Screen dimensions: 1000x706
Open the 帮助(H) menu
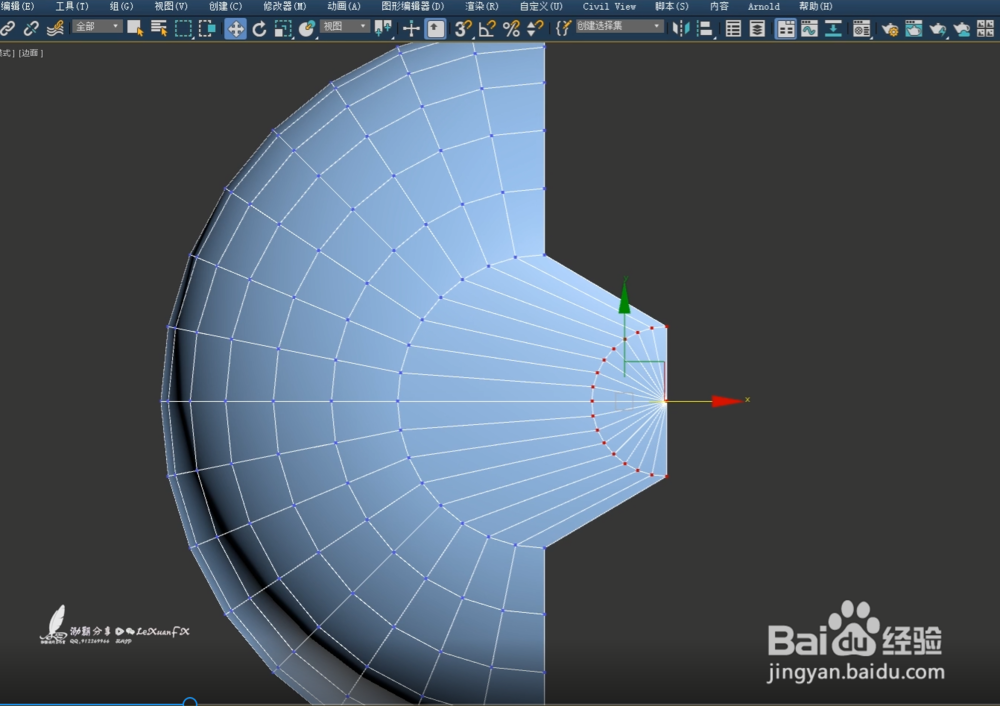pos(816,6)
